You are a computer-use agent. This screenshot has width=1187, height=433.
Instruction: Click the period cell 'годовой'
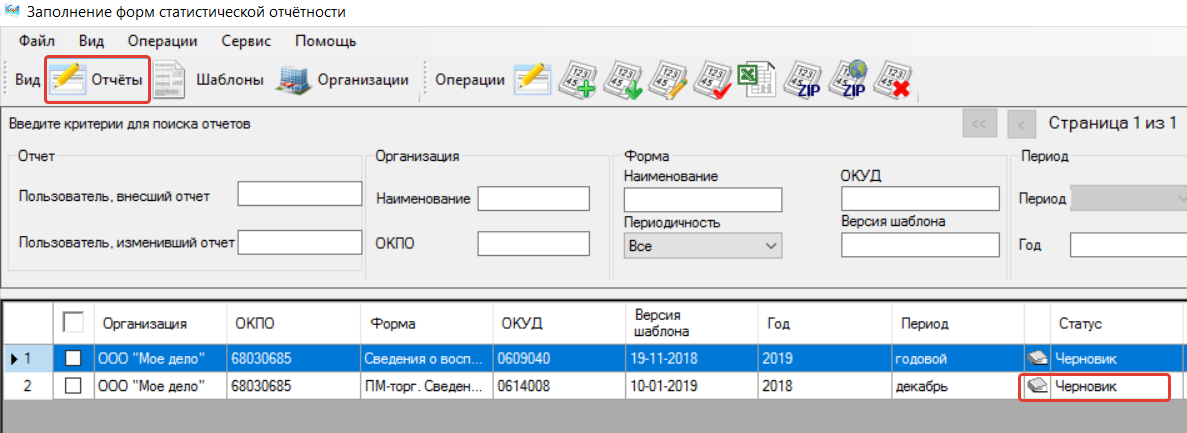[x=958, y=358]
